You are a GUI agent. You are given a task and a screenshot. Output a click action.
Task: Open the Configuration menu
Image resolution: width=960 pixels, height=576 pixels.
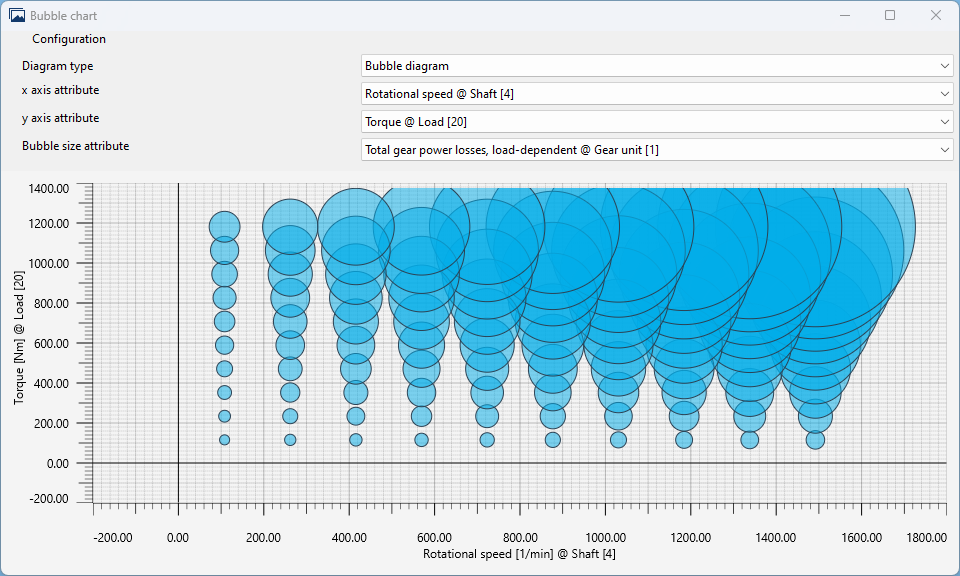tap(69, 39)
